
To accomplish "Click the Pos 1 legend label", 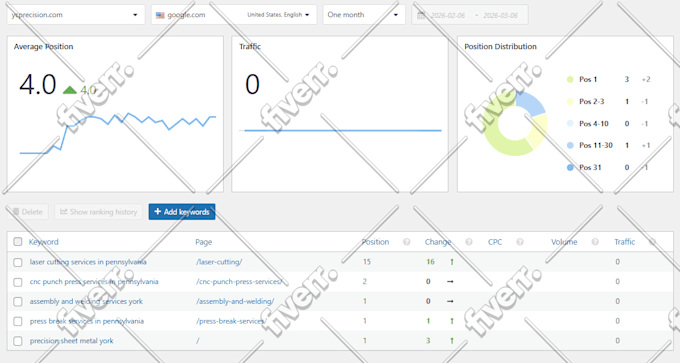I will tap(588, 79).
